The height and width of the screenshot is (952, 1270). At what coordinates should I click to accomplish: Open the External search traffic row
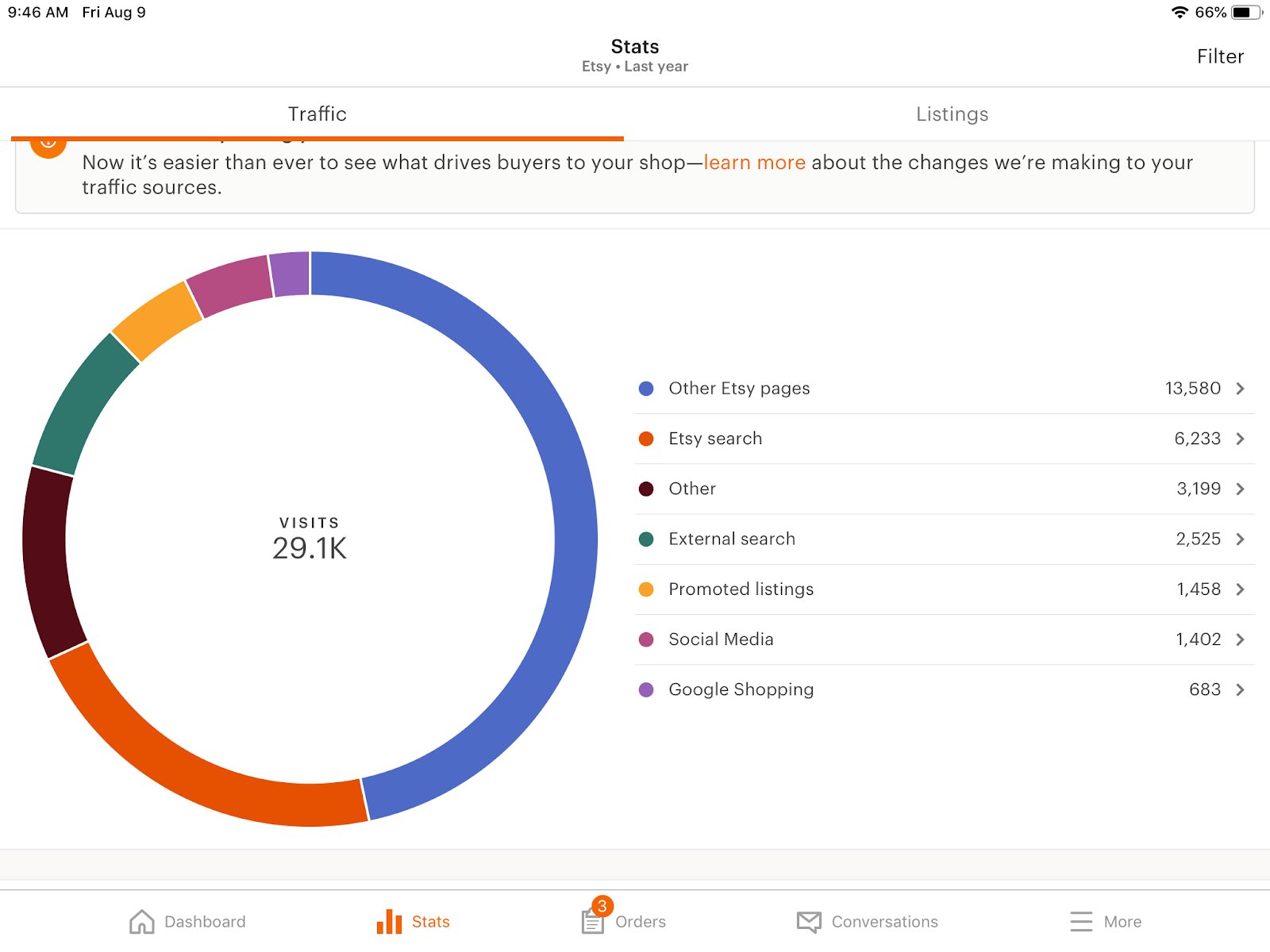(x=945, y=539)
